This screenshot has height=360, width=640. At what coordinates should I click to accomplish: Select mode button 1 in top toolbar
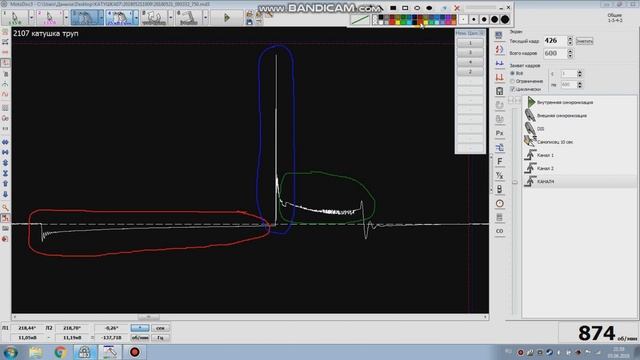14,18
